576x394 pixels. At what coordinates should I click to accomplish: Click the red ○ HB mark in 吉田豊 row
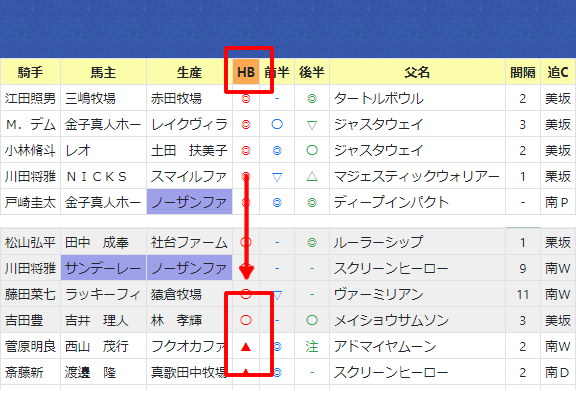[246, 320]
